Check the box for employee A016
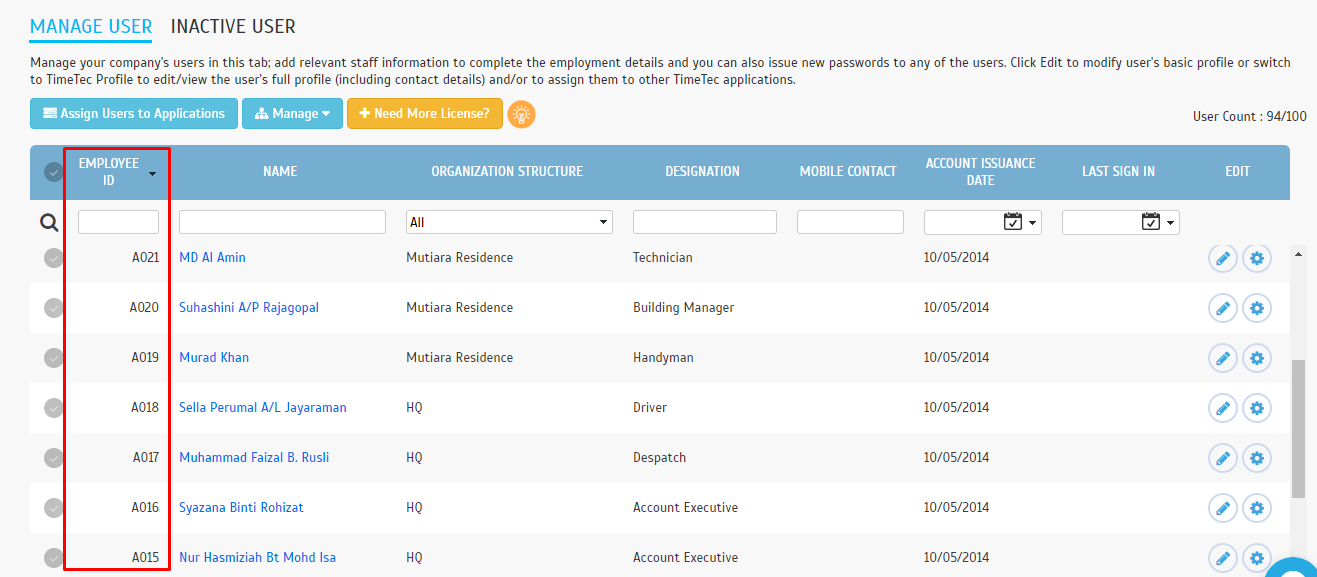 click(x=53, y=508)
